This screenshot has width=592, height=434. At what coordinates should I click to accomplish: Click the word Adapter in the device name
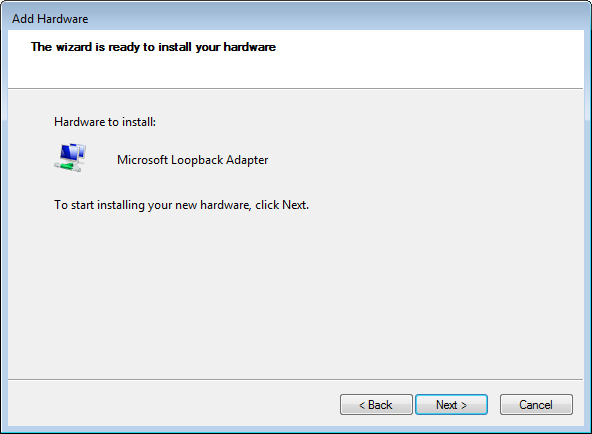(247, 160)
